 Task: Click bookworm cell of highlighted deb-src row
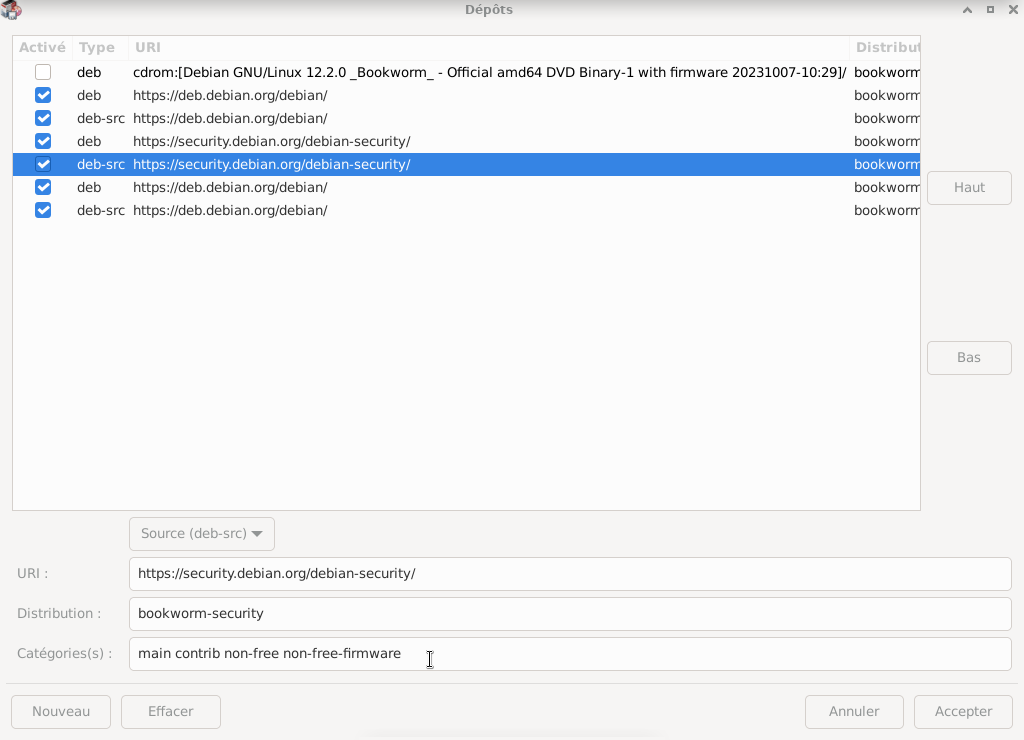[886, 165]
